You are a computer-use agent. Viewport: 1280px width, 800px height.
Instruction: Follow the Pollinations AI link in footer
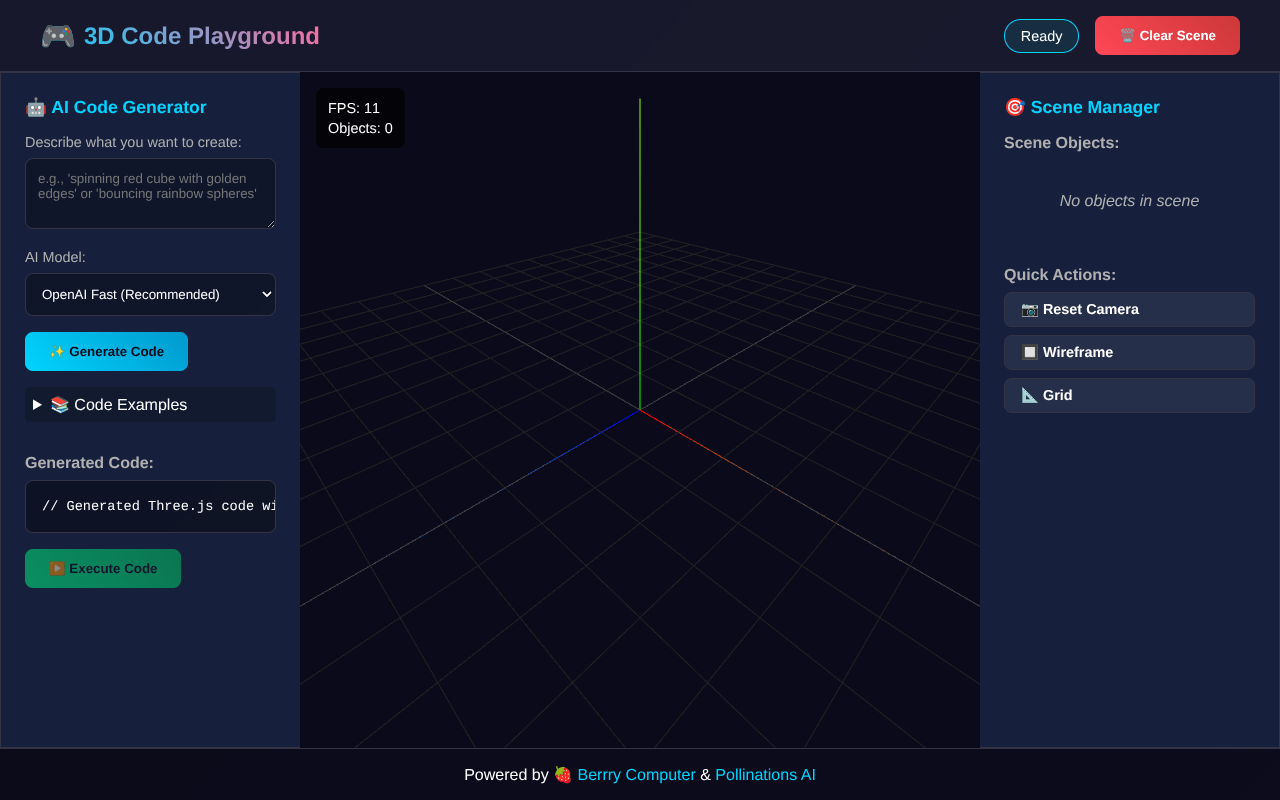pos(765,774)
